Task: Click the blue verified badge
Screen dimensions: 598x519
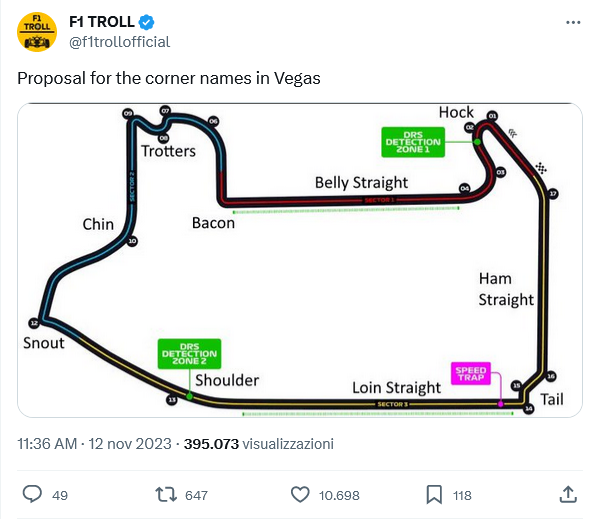Action: point(146,22)
